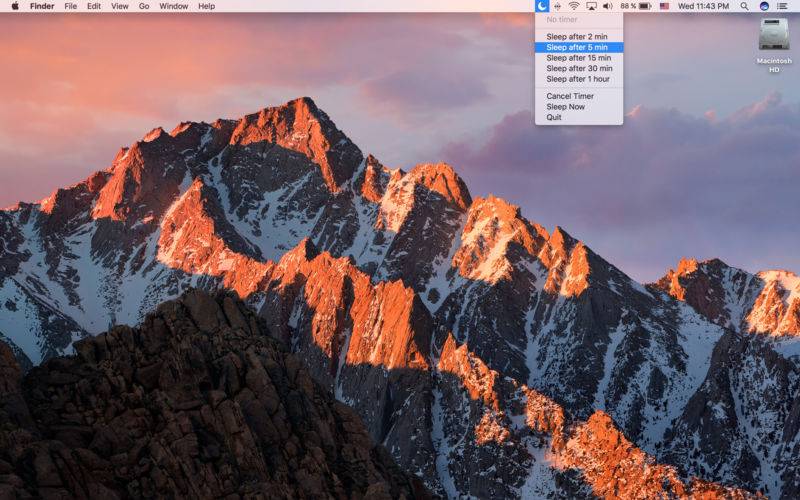Open the Edit menu

(x=93, y=6)
